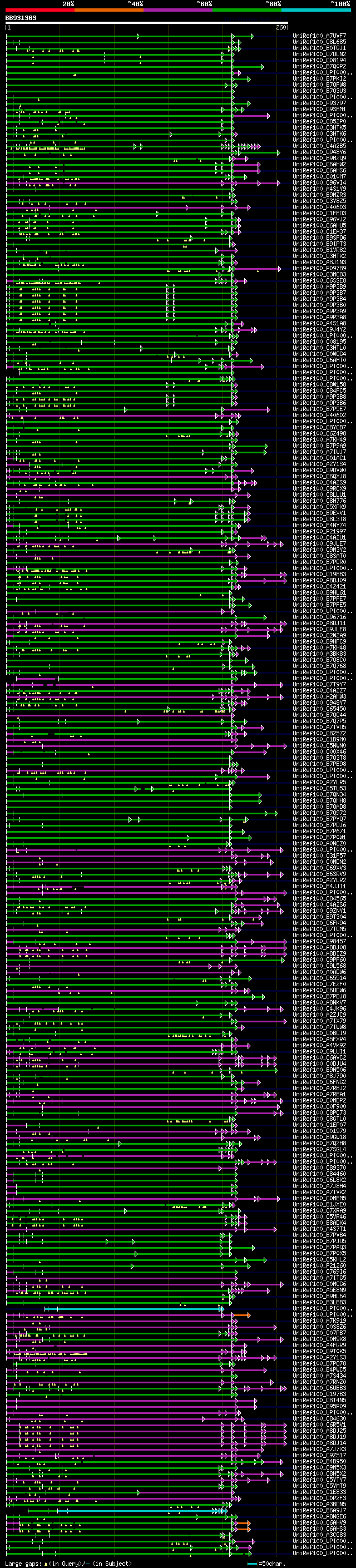Select the UniRef100_B6SRV9 entry
Image resolution: width=356 pixels, height=1568 pixels.
click(319, 874)
